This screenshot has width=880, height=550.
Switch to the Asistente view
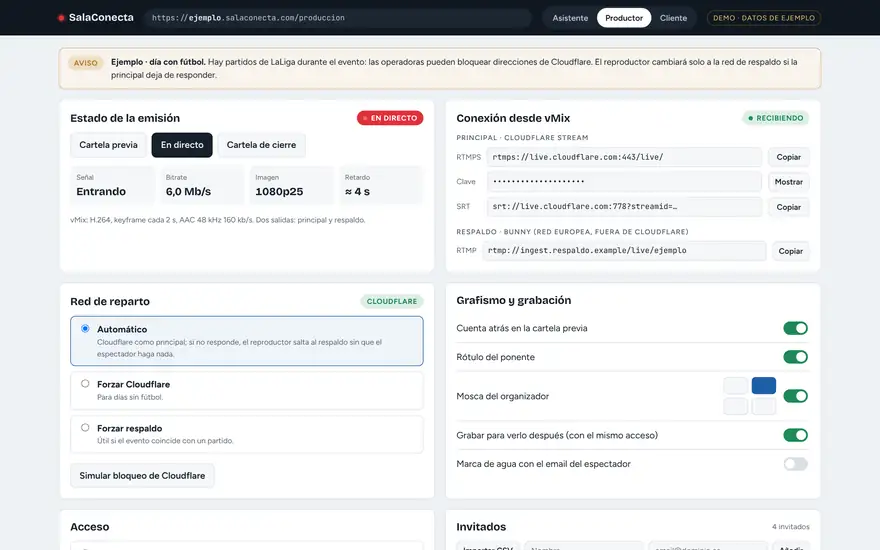(x=570, y=18)
